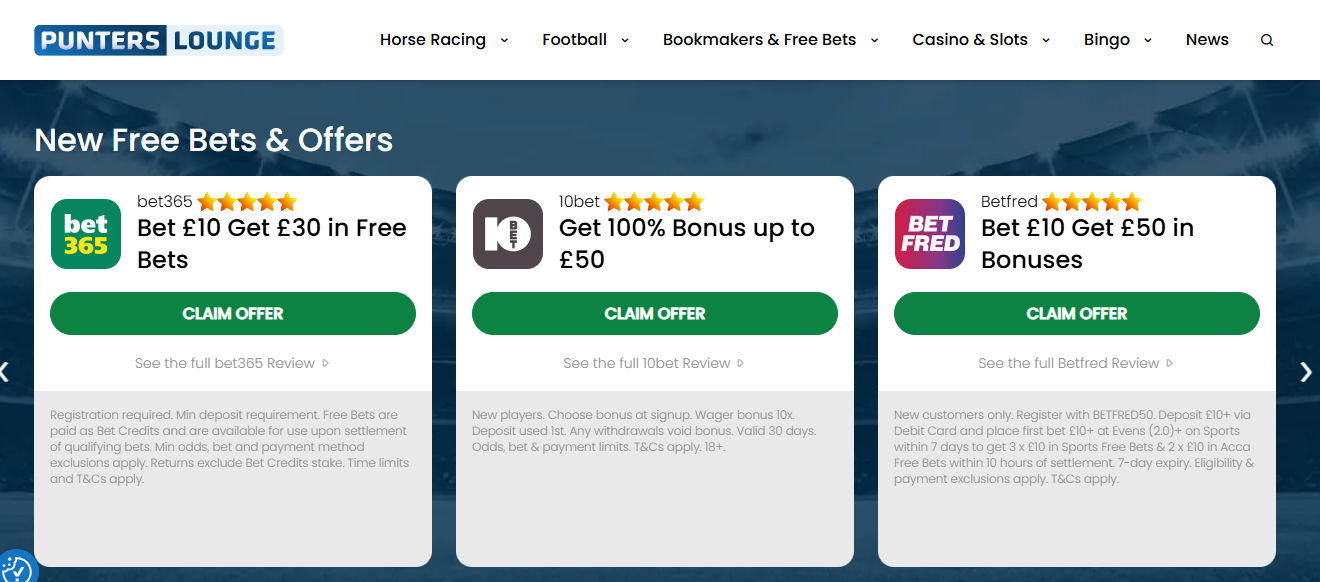This screenshot has width=1320, height=582.
Task: Claim the 10bet bonus offer
Action: click(x=655, y=313)
